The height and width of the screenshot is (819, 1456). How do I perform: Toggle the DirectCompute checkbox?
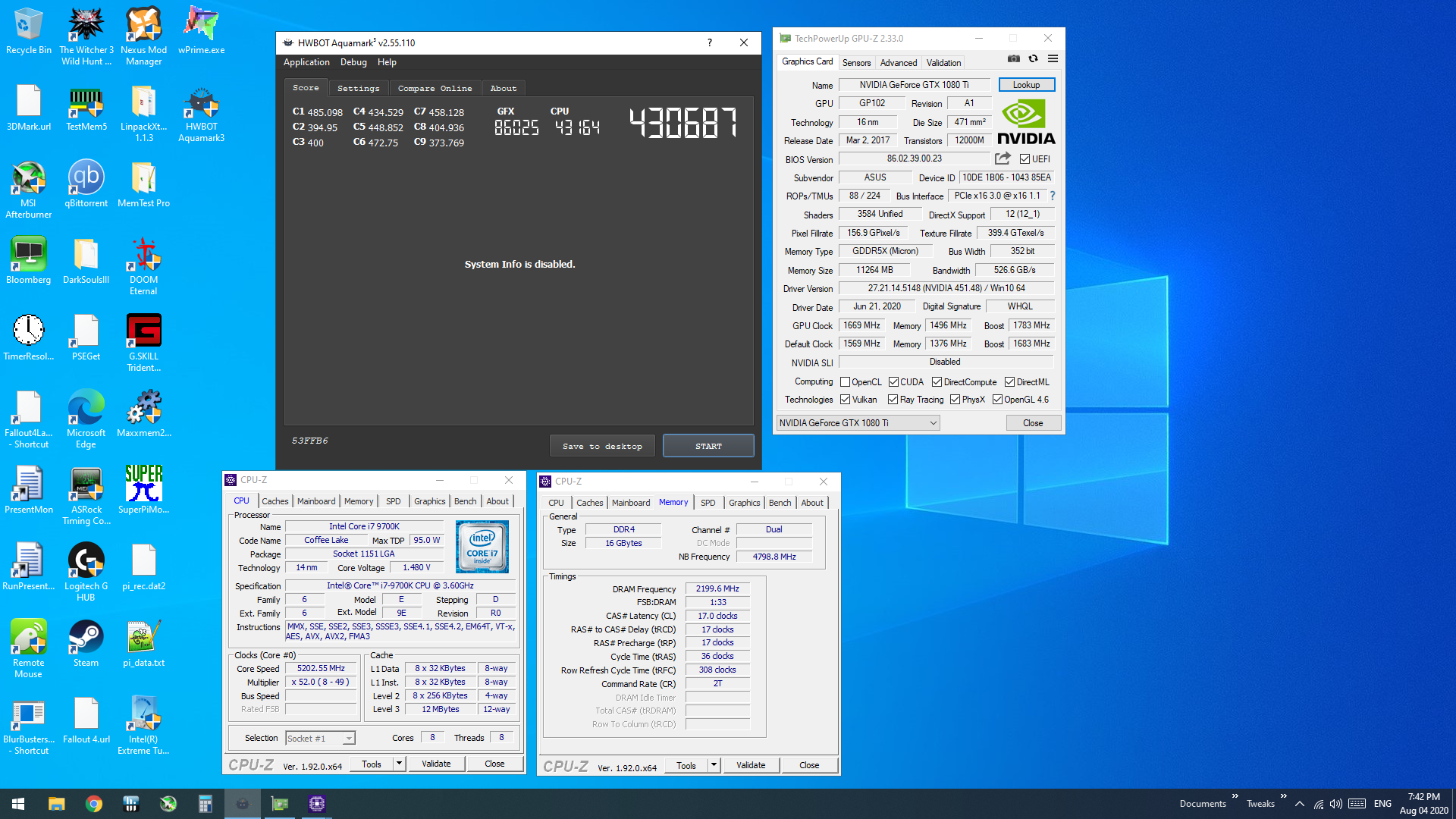[x=937, y=382]
